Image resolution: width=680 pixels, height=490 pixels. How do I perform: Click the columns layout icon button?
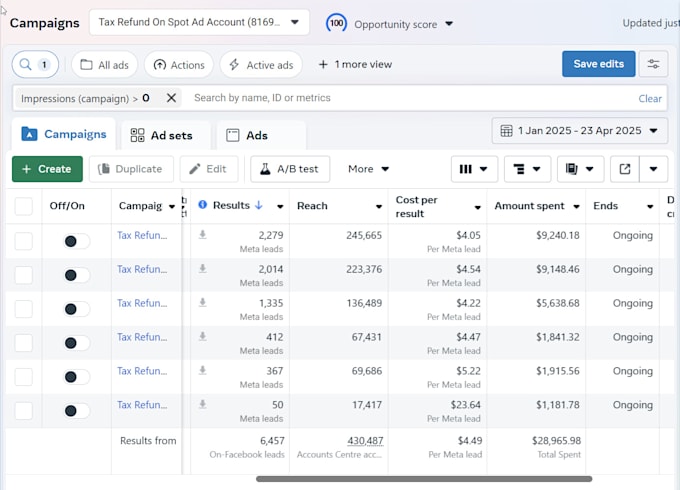(474, 169)
